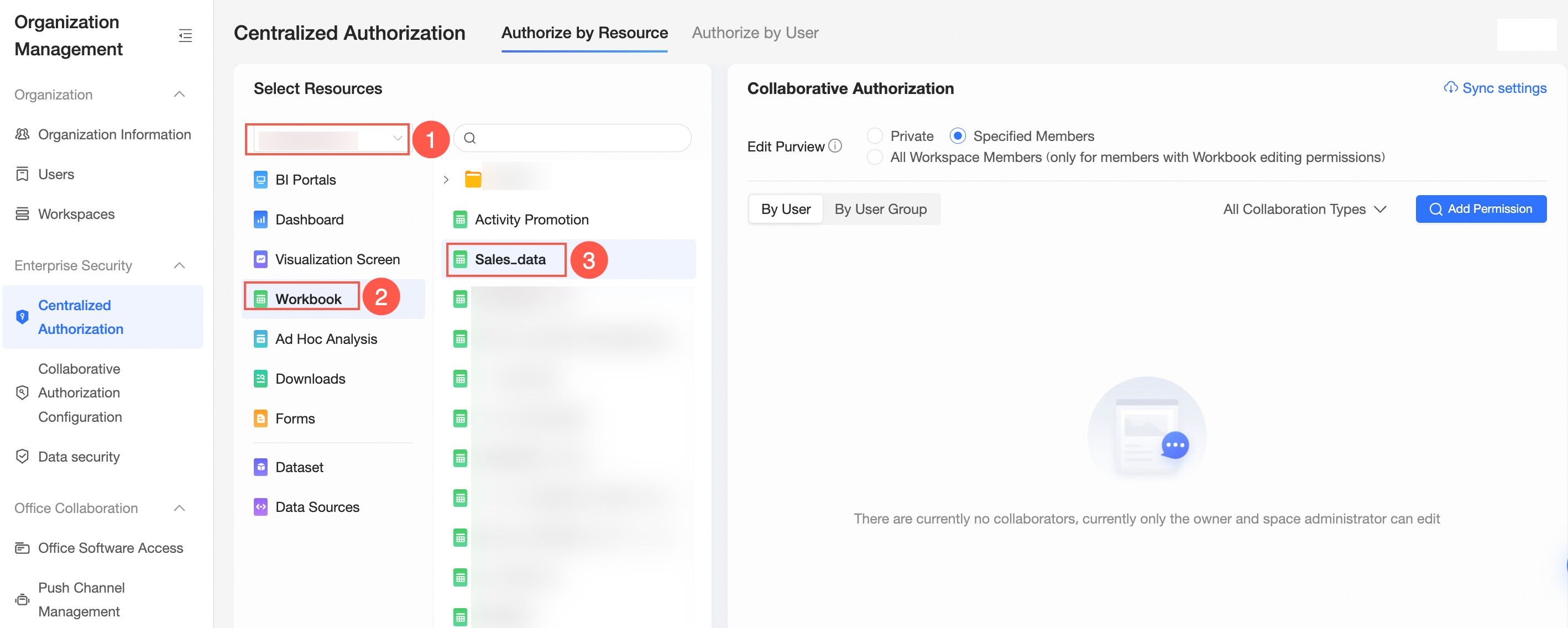The image size is (1568, 628).
Task: Click the Visualization Screen resource icon
Action: click(260, 260)
